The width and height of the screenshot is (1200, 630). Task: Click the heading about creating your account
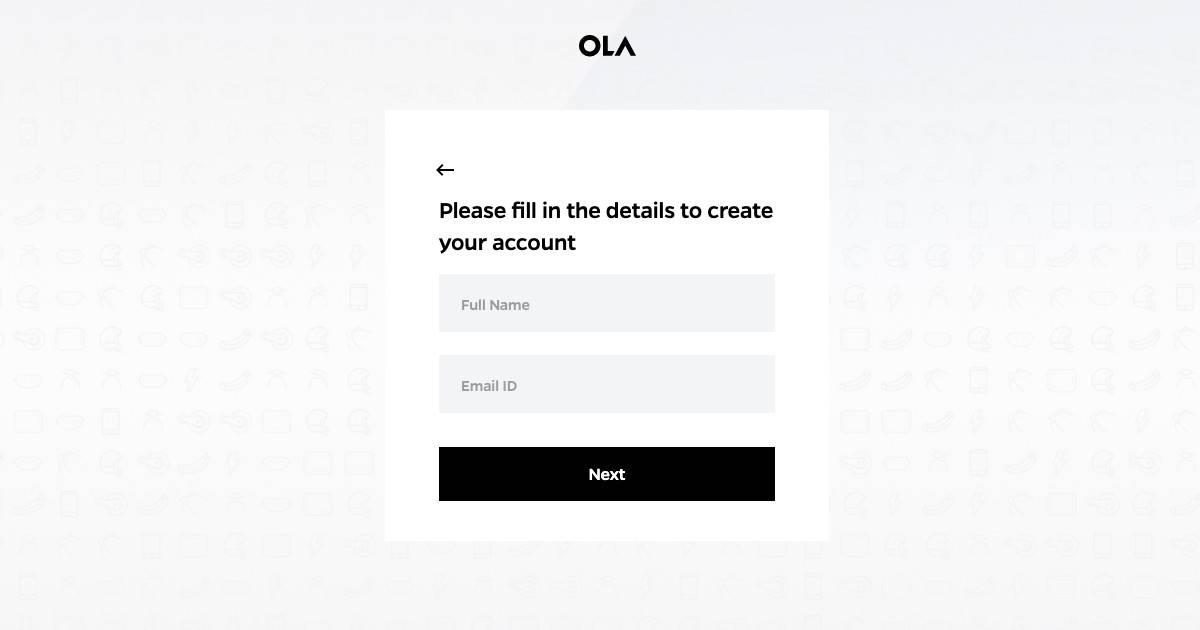605,226
